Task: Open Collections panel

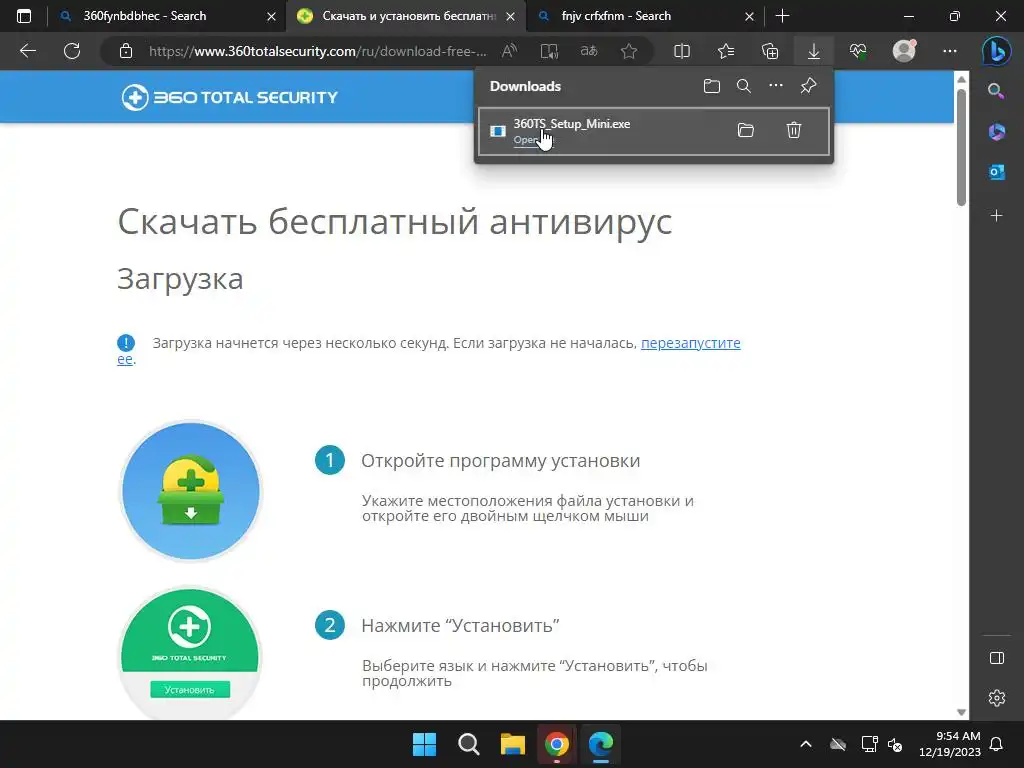Action: click(x=770, y=51)
